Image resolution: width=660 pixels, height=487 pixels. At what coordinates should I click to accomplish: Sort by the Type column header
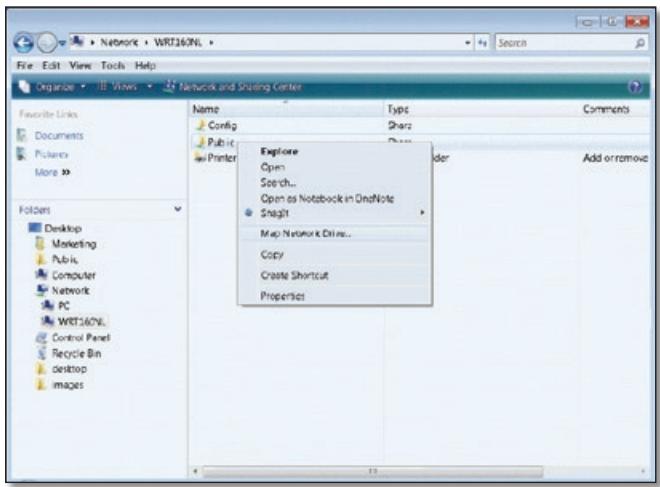pyautogui.click(x=482, y=109)
